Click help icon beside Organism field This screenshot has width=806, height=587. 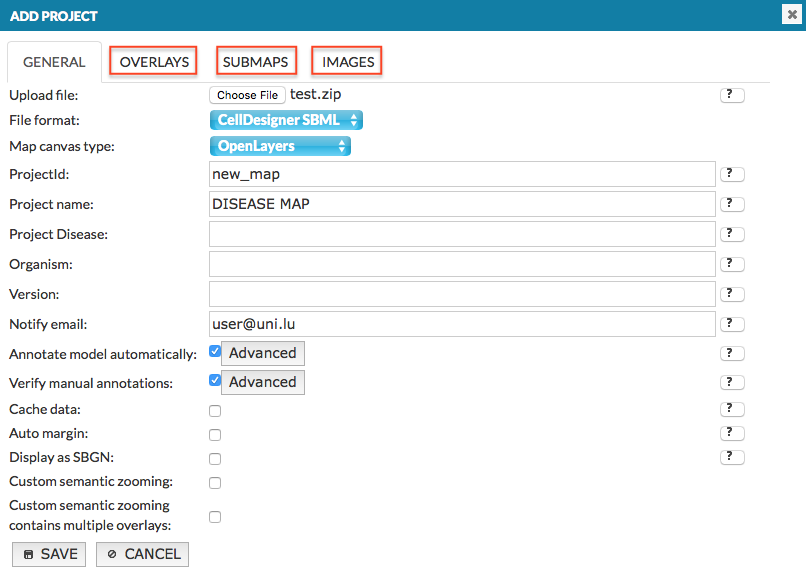pos(732,264)
